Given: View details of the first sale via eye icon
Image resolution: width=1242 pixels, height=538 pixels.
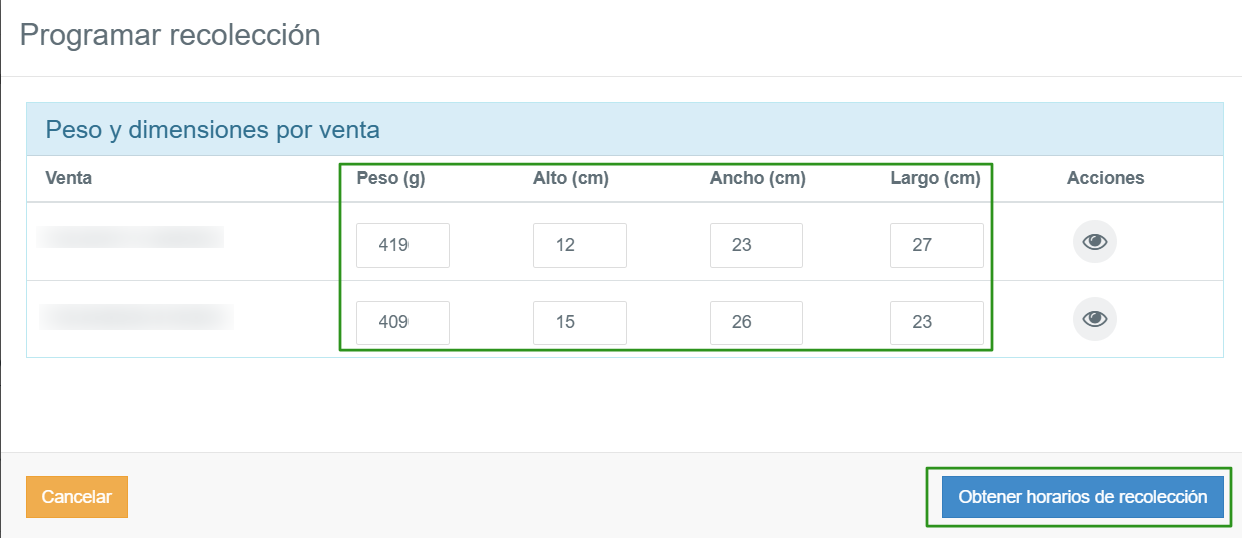Looking at the screenshot, I should (1095, 241).
